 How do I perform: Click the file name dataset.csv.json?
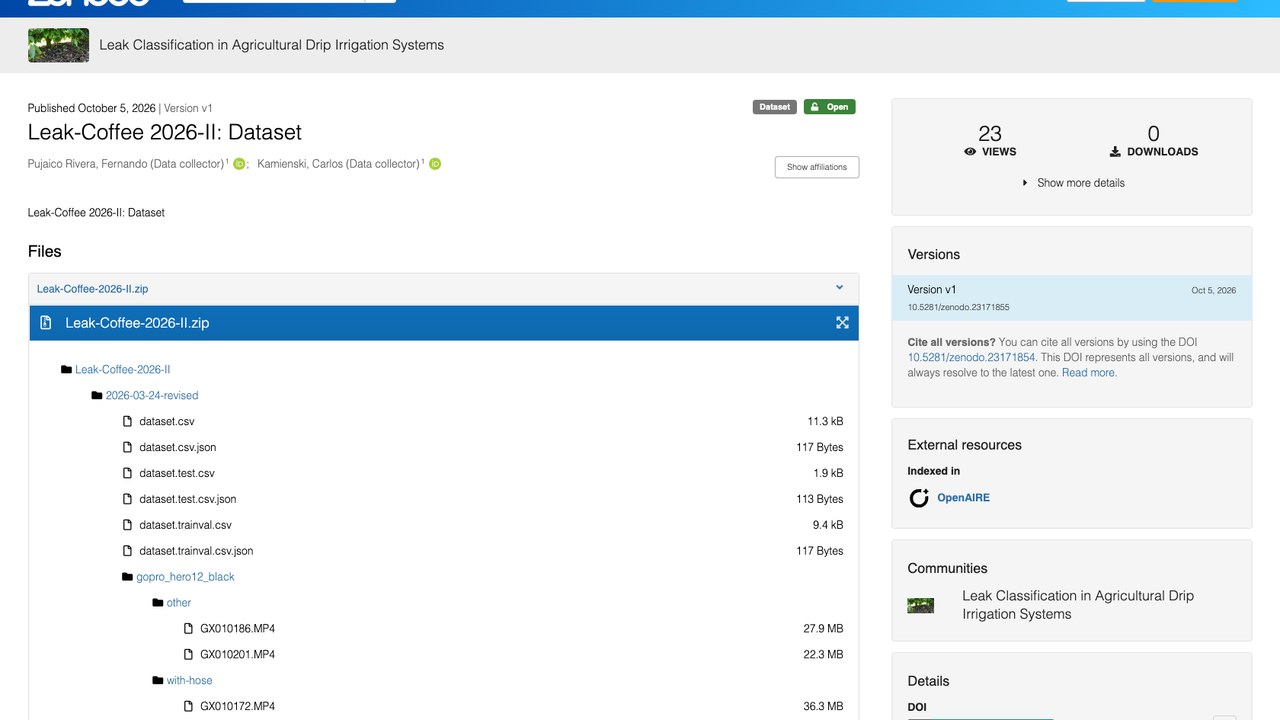pos(178,447)
